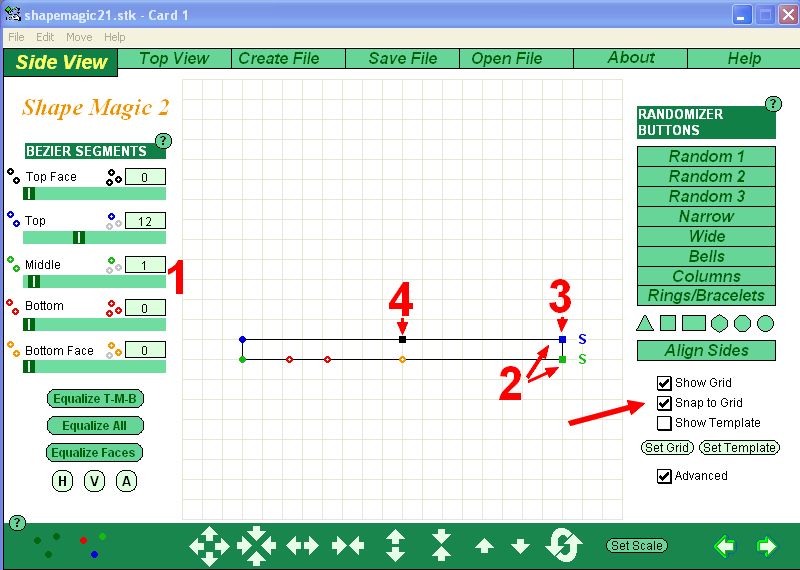
Task: Enable Show Template checkbox
Action: coord(664,423)
